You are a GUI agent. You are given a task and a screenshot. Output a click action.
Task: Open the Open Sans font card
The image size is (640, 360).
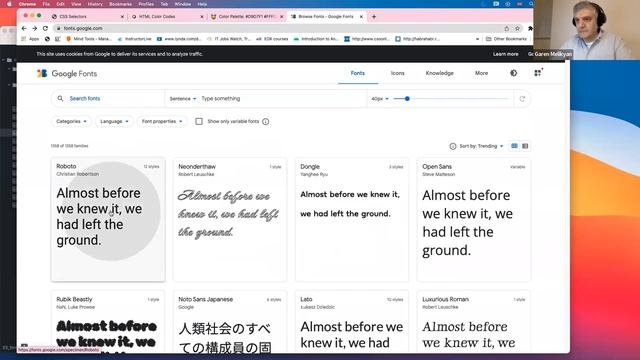(x=473, y=219)
